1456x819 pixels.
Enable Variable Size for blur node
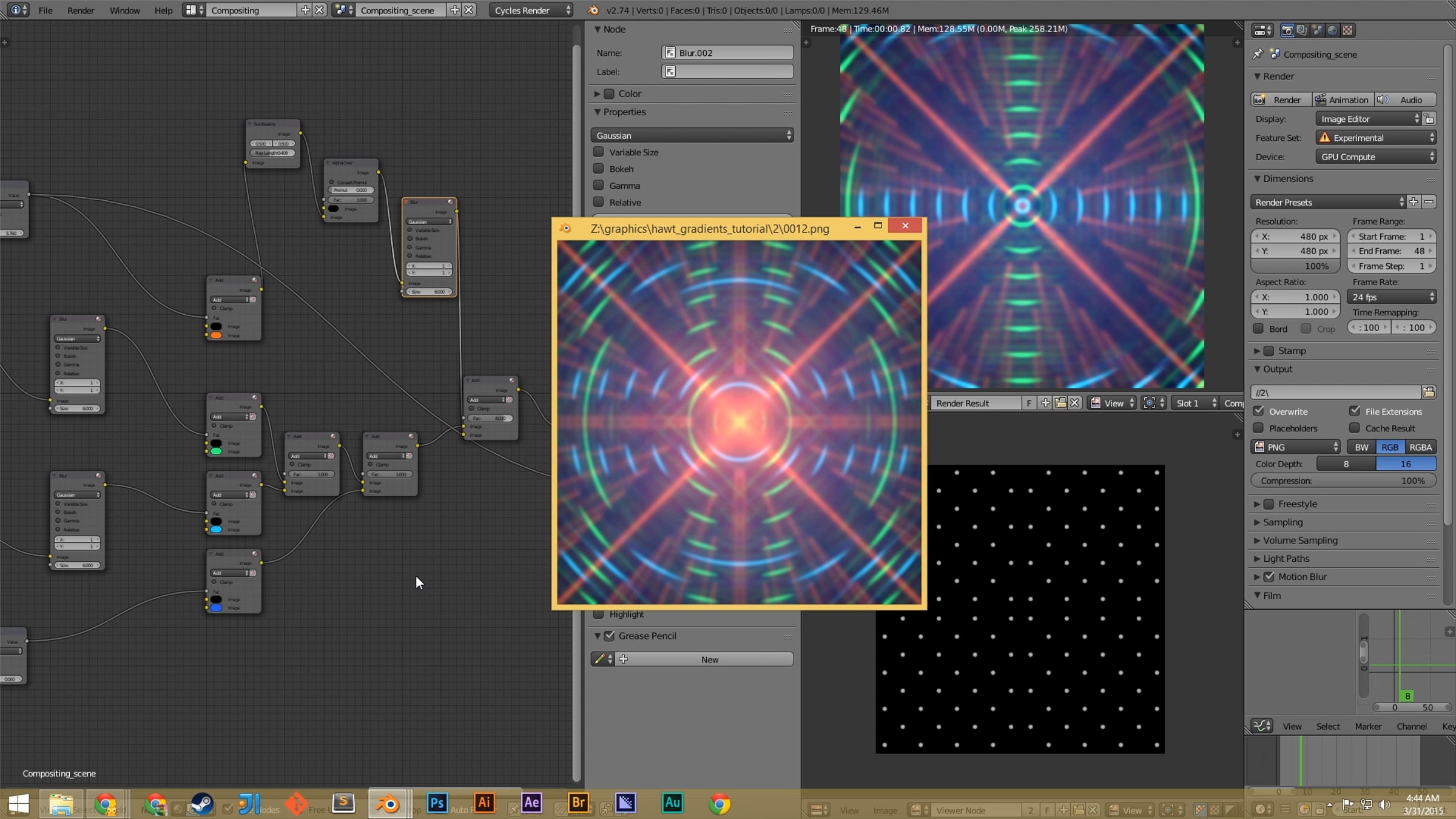coord(599,152)
